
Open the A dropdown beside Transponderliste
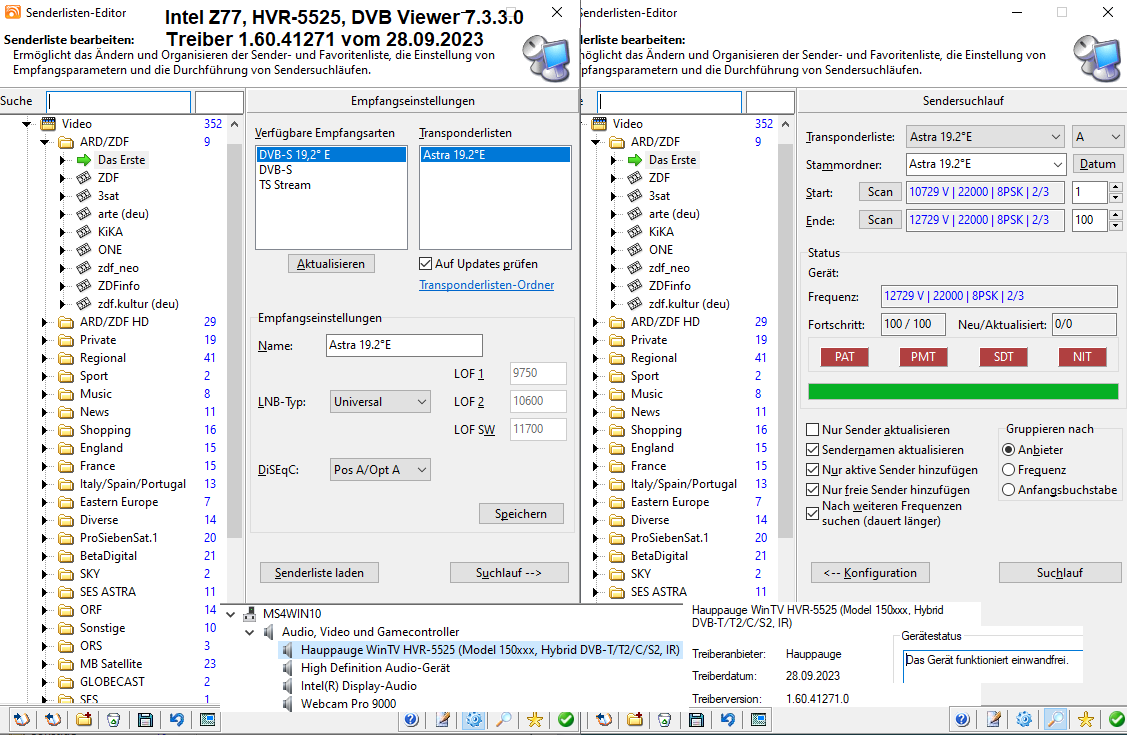(1098, 137)
